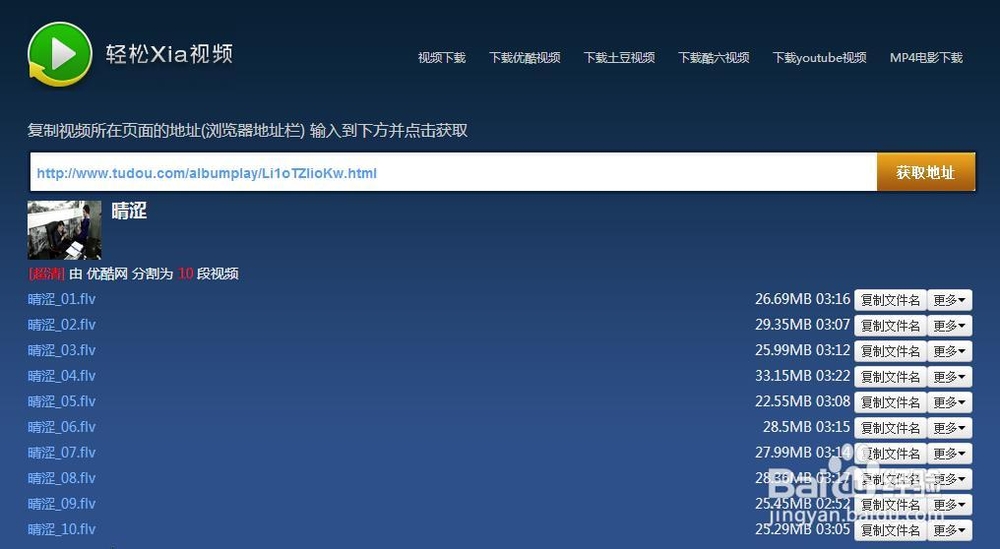
Task: Click the red [超清] quality label
Action: [47, 274]
